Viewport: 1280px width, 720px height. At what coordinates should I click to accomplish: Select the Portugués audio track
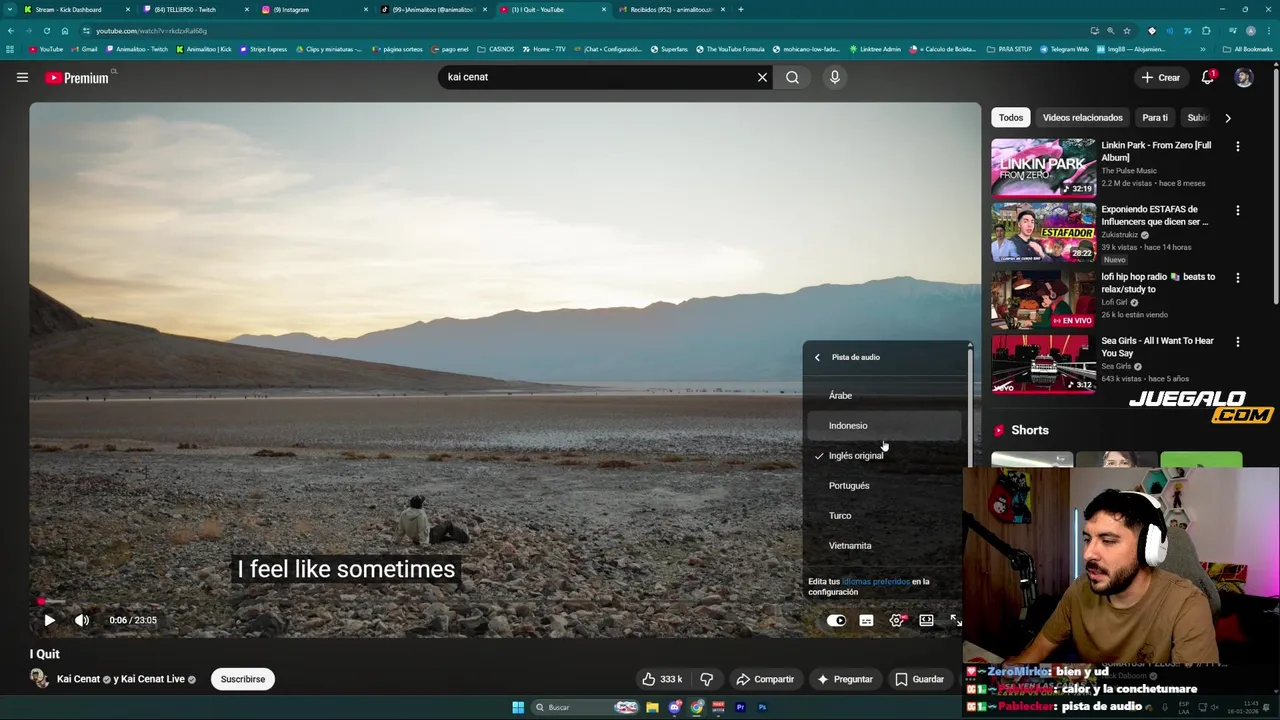pos(884,485)
